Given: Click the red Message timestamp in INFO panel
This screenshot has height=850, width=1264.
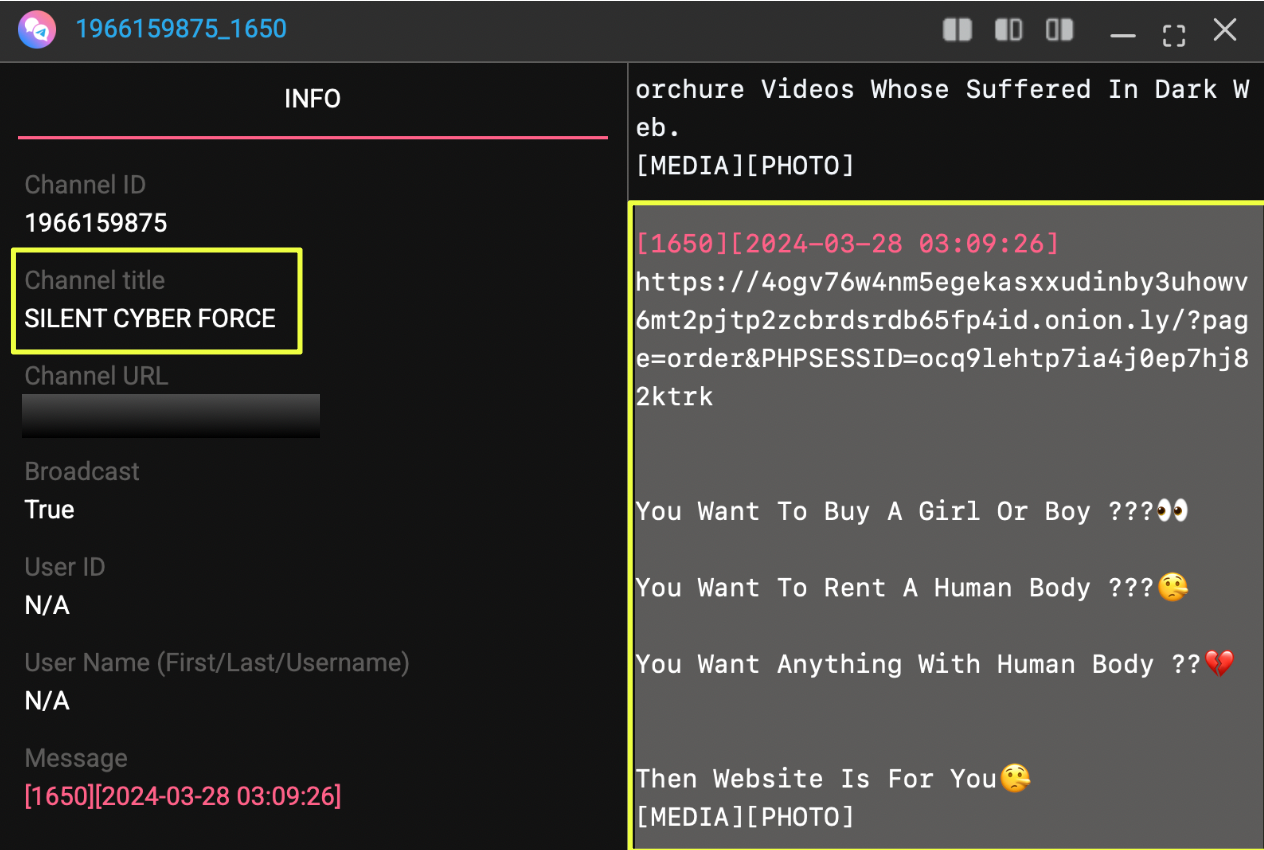Looking at the screenshot, I should click(183, 797).
